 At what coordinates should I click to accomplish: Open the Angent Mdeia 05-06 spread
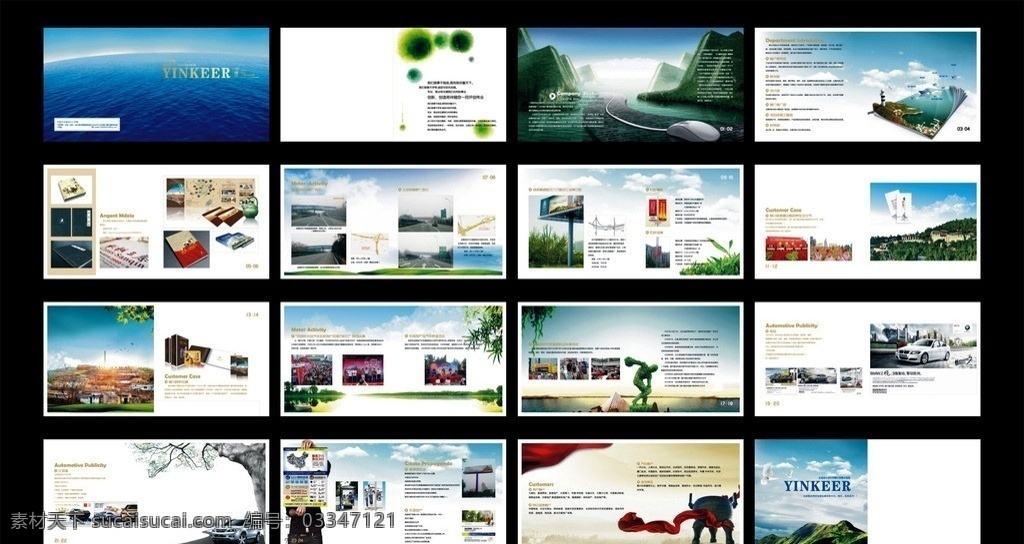pos(156,221)
